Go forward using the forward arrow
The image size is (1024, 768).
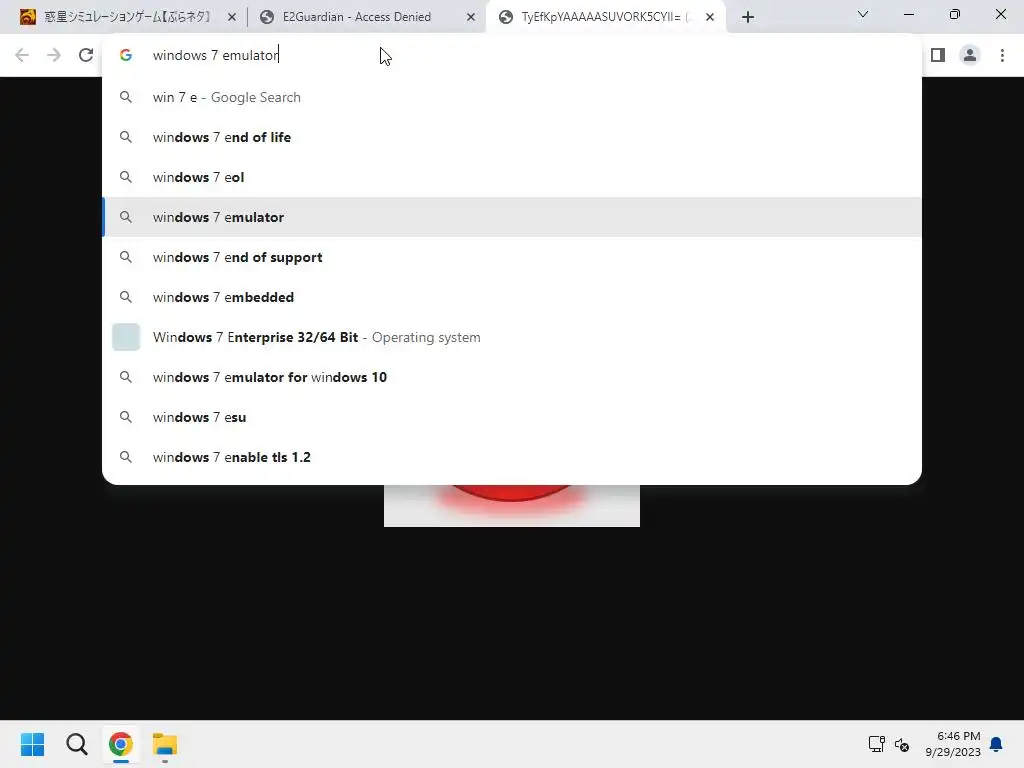click(x=54, y=55)
